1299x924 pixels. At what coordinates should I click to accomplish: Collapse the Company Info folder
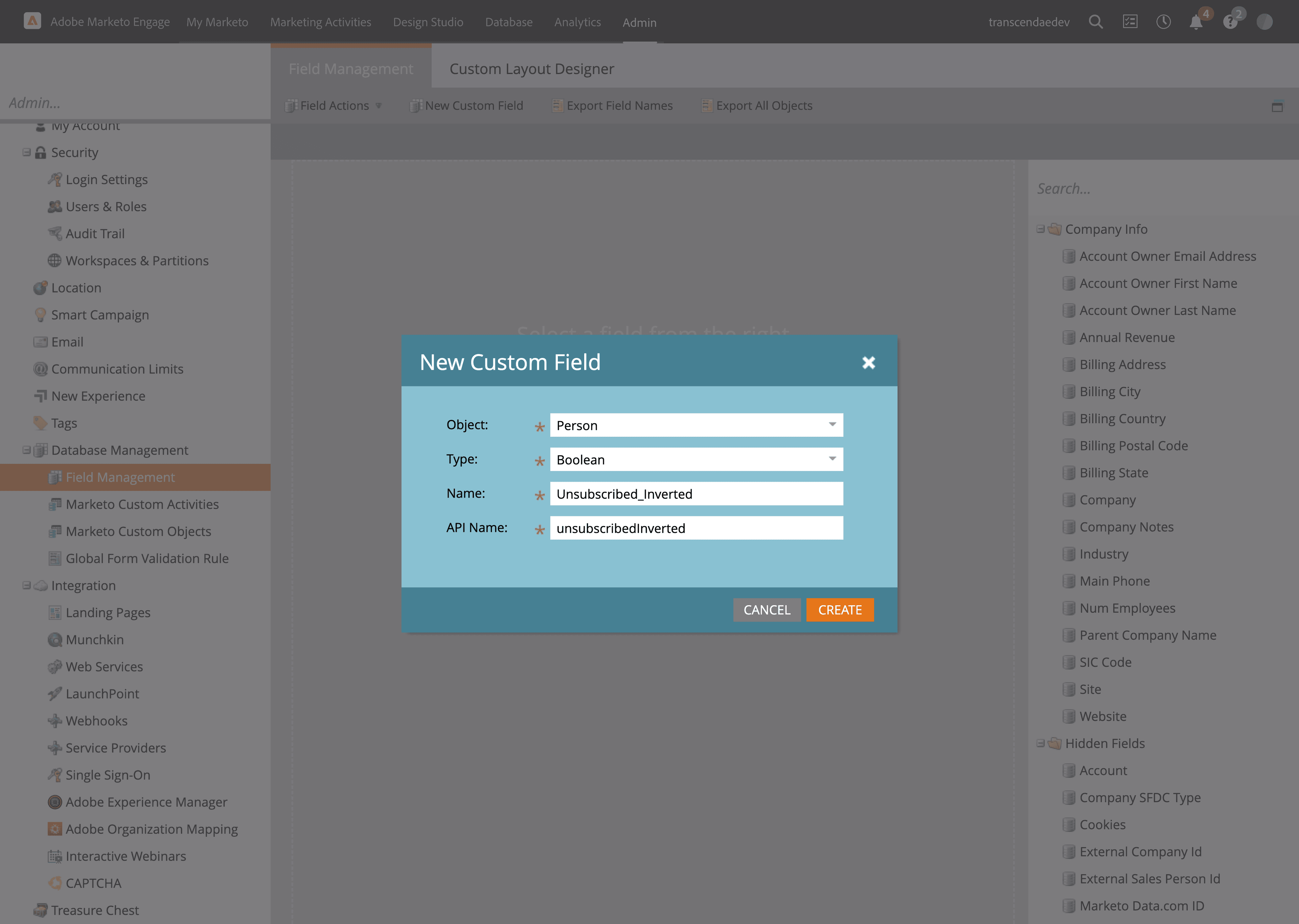coord(1041,229)
